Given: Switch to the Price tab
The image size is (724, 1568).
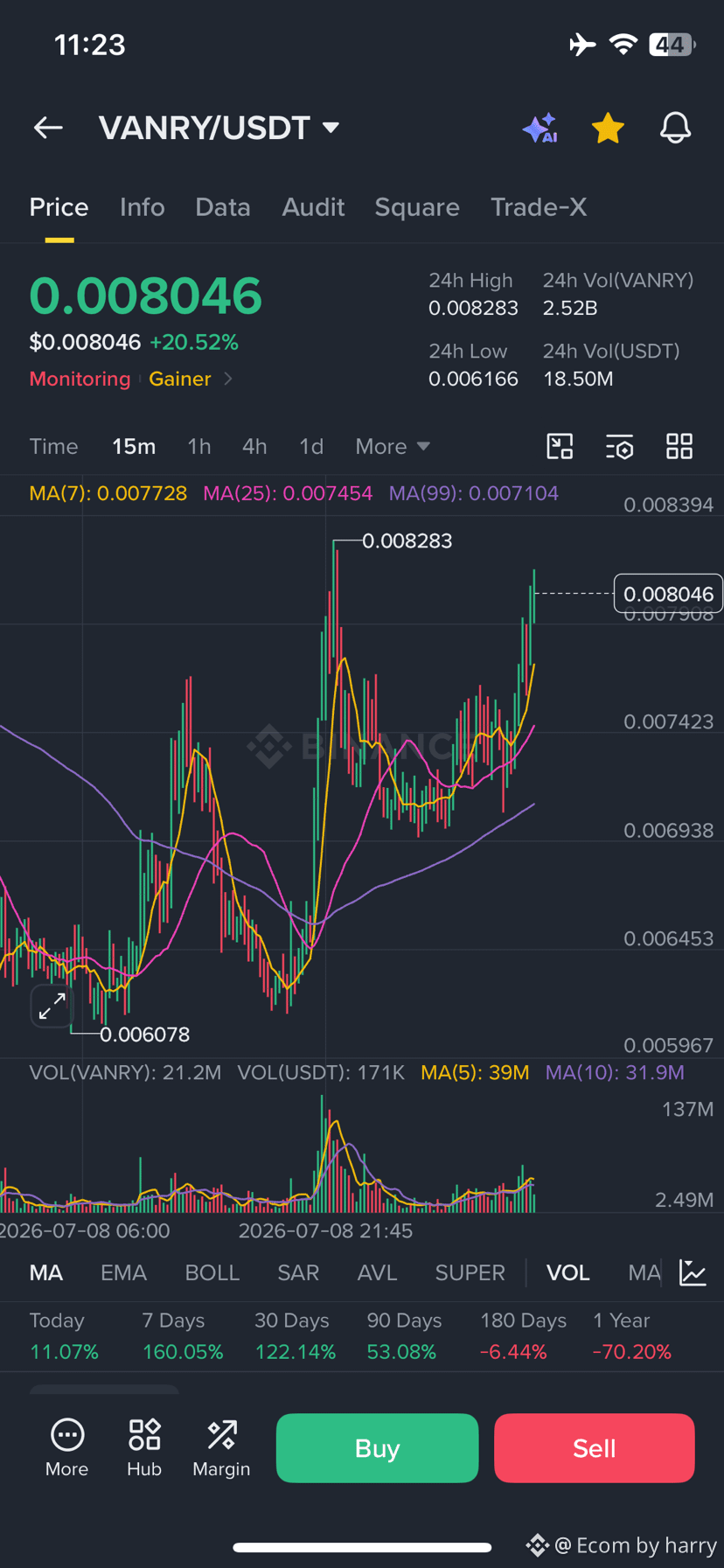Looking at the screenshot, I should (59, 207).
